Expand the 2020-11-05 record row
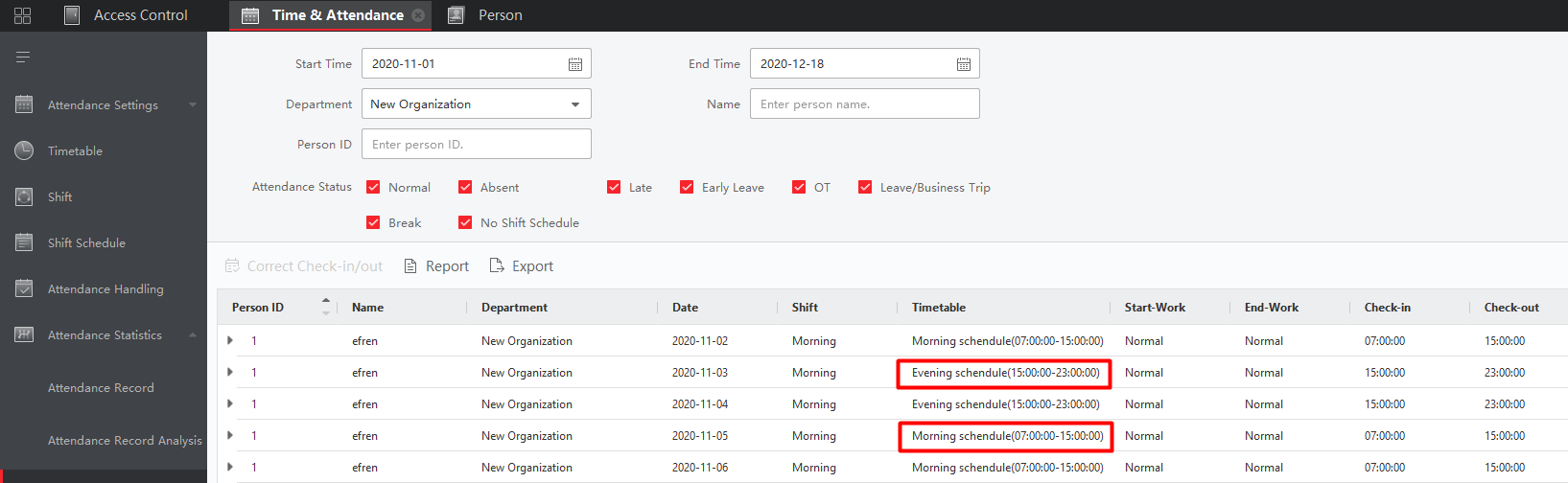 (230, 435)
